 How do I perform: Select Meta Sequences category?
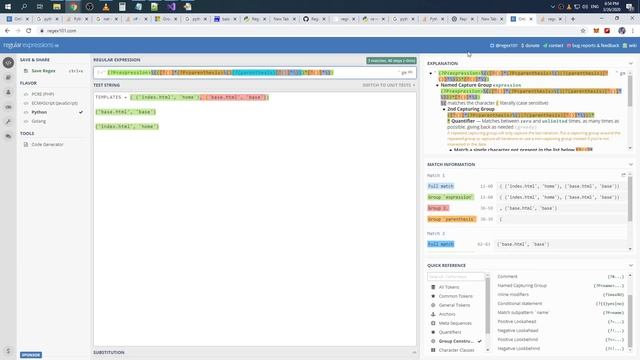click(x=456, y=323)
